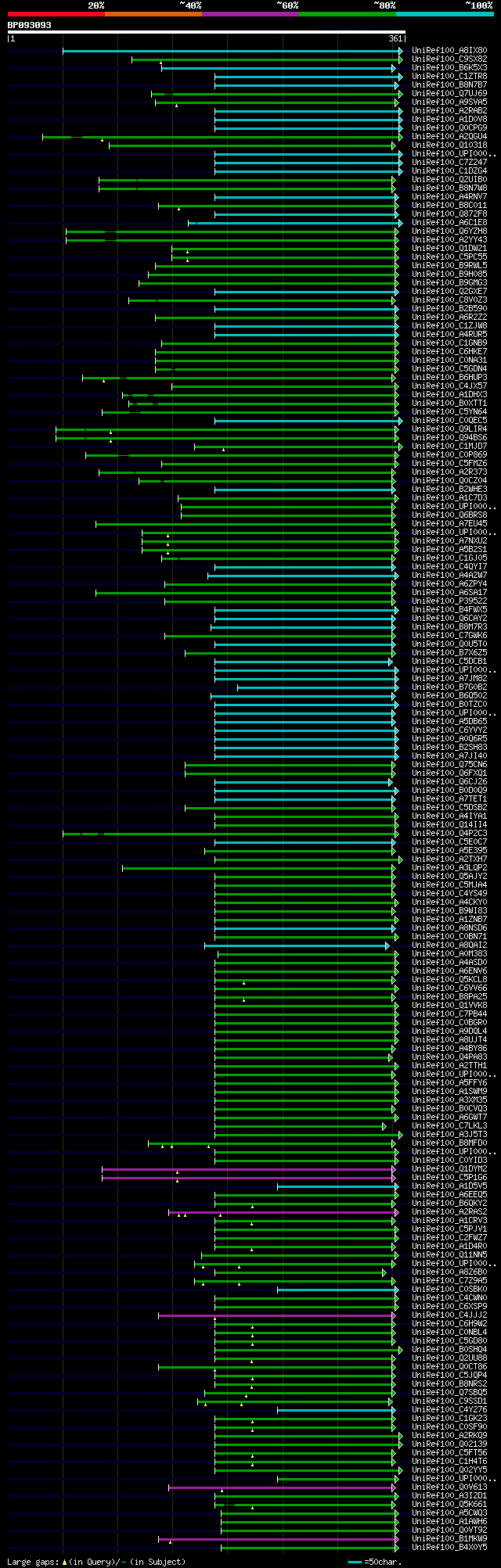Pick the UniRef100_Q11NN5 label
This screenshot has width=501, height=1568.
(x=449, y=1255)
